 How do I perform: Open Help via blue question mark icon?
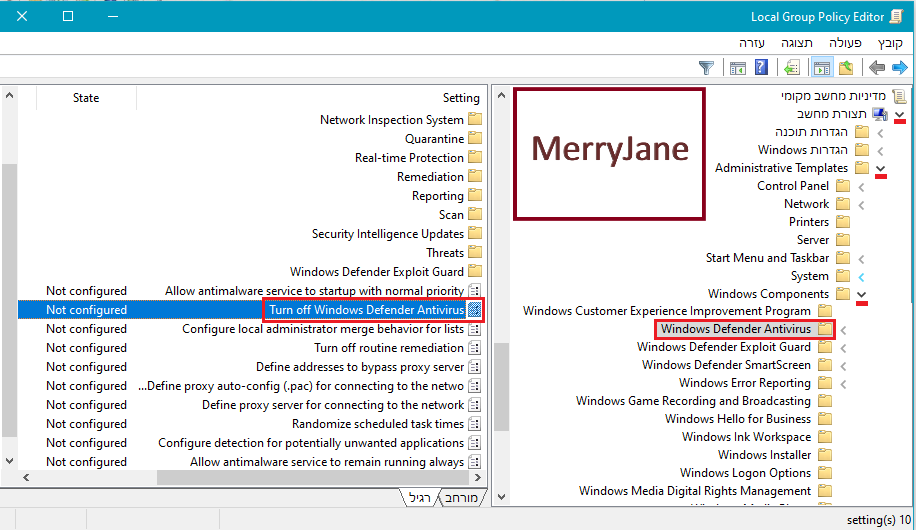click(x=762, y=68)
